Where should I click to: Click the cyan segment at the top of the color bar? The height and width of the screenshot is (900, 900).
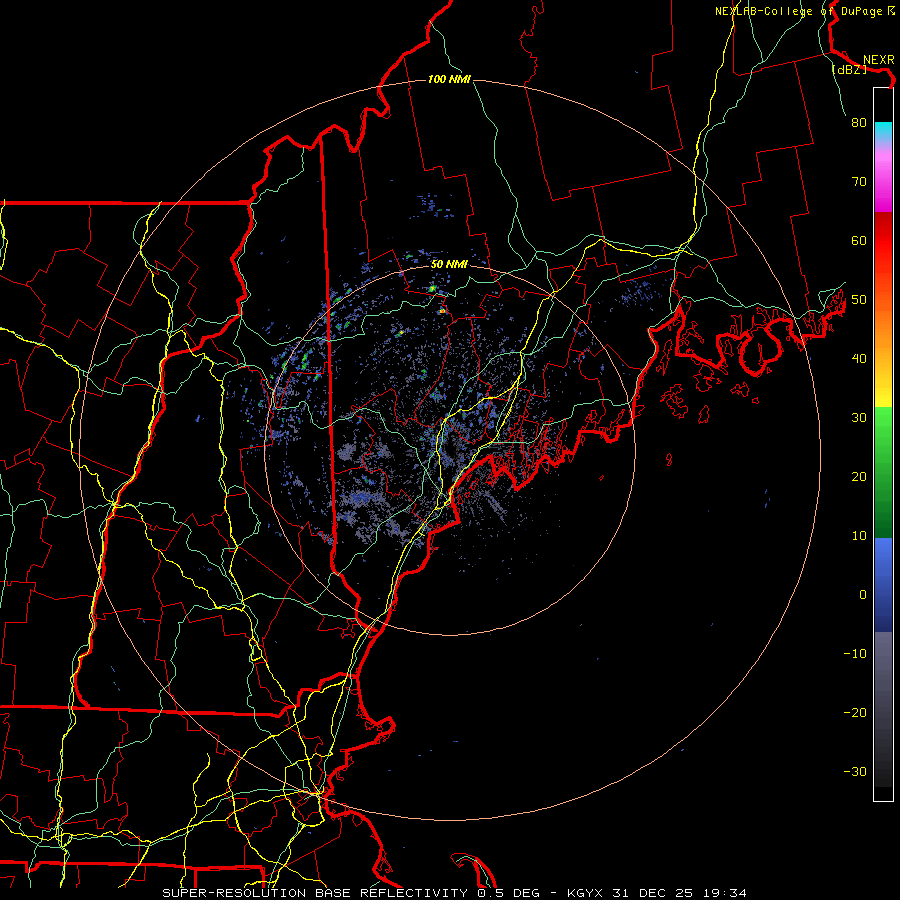tap(883, 131)
